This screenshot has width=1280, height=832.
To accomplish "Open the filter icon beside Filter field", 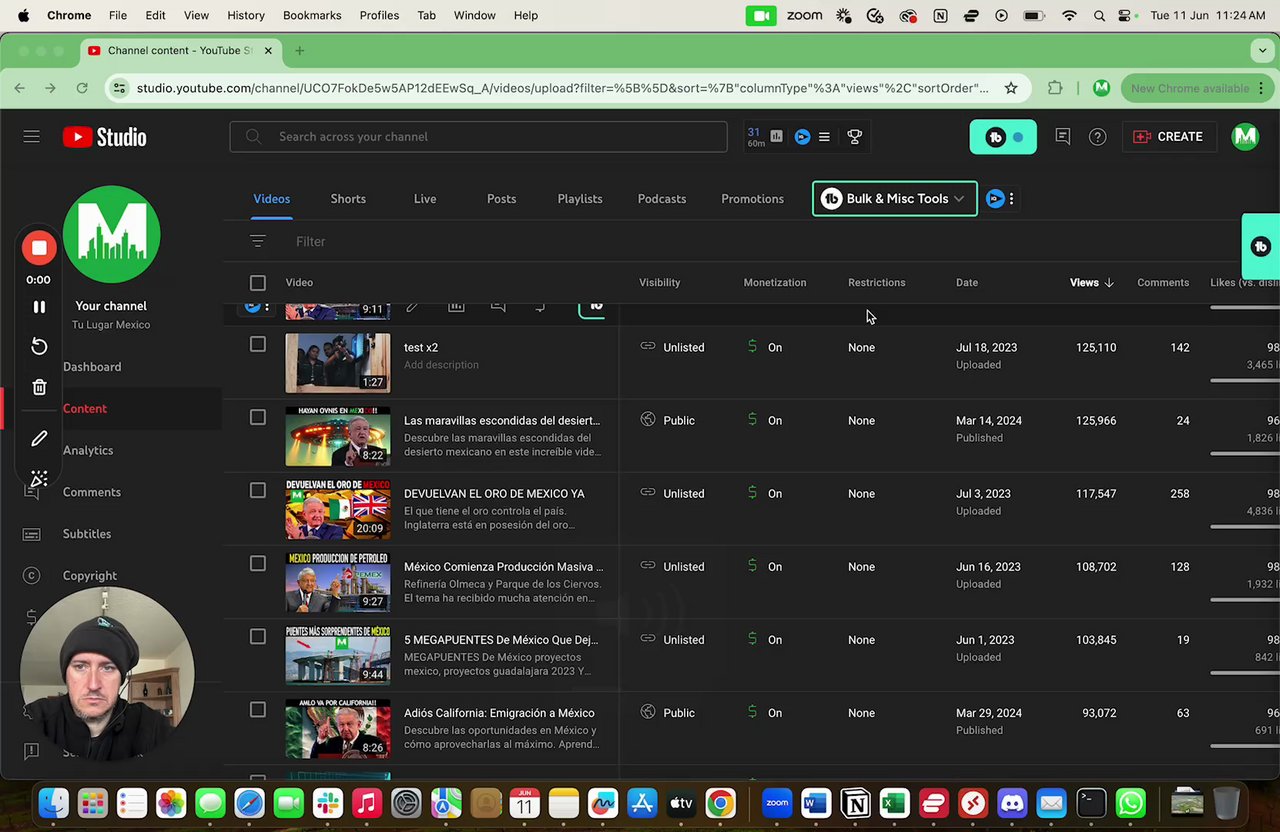I will 257,241.
